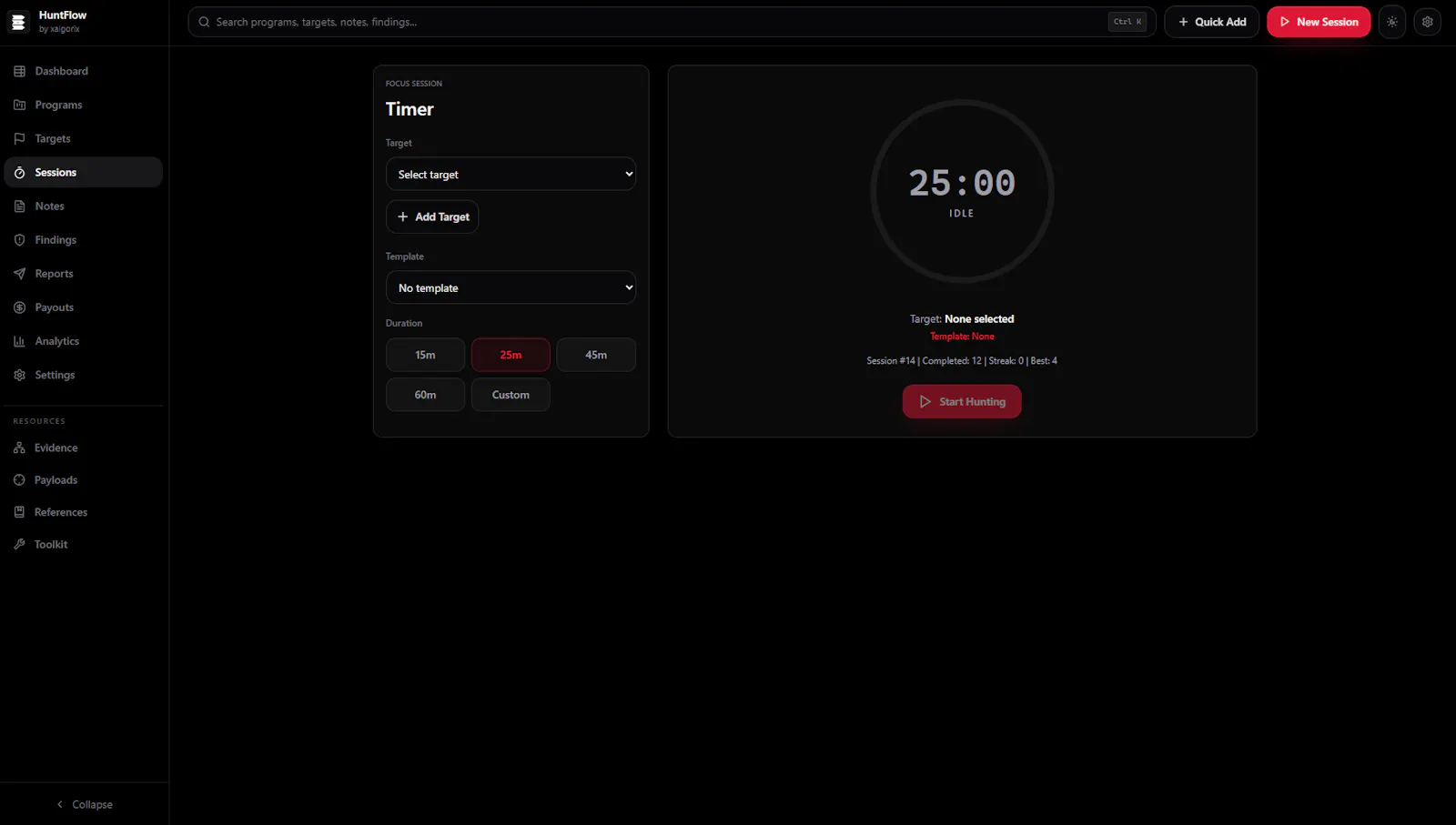The height and width of the screenshot is (825, 1456).
Task: Click the Collapse chevron icon
Action: (x=60, y=804)
